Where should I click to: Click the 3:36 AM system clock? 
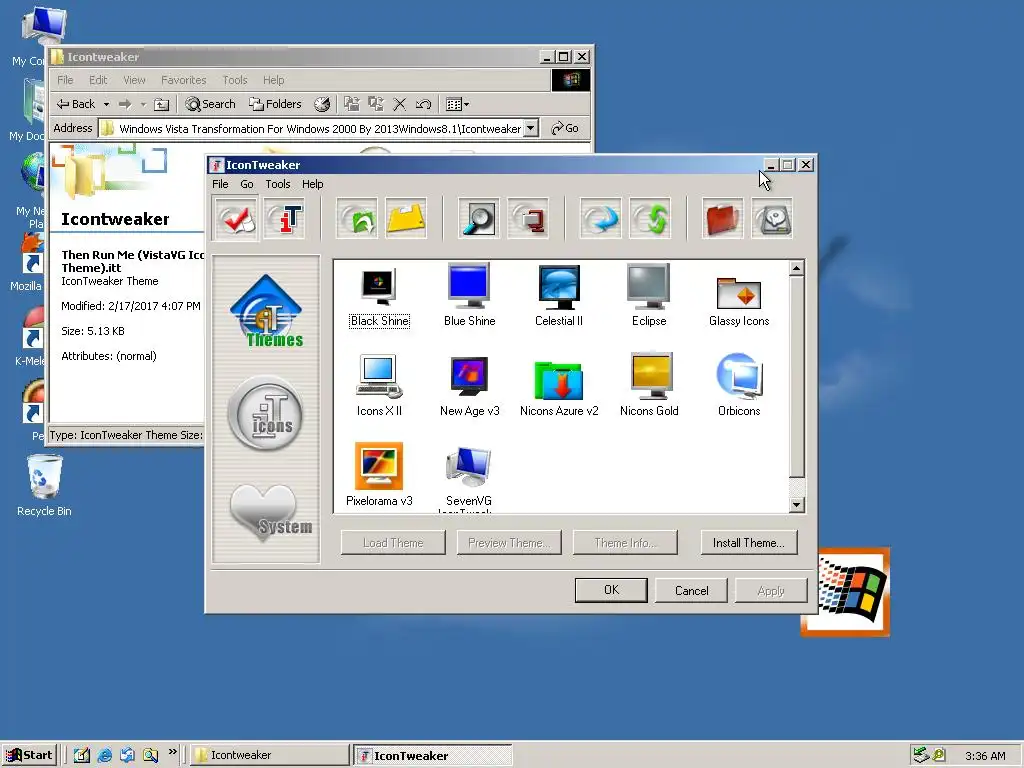(985, 756)
